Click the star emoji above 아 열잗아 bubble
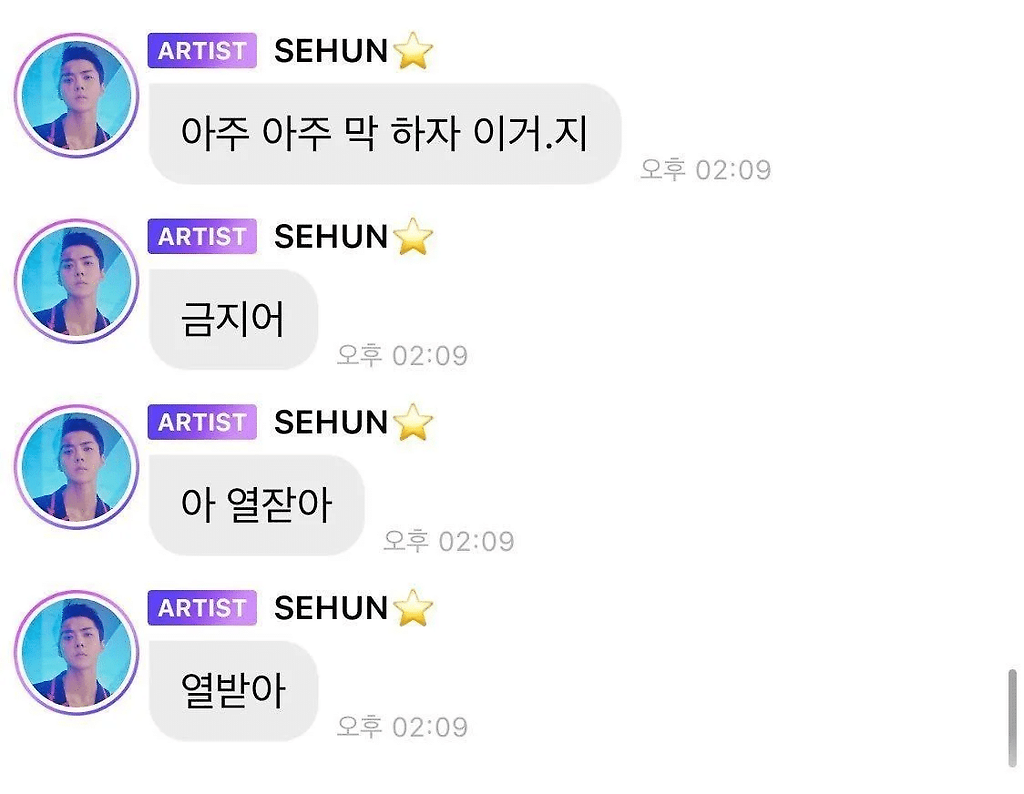1024x794 pixels. (x=413, y=422)
